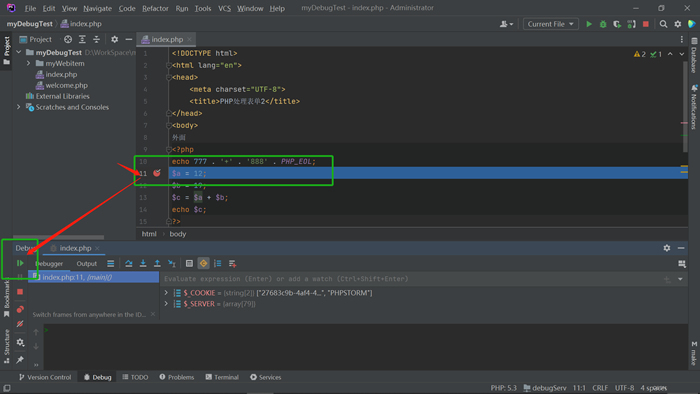This screenshot has height=394, width=700.
Task: Click the Step Into debugger icon
Action: pyautogui.click(x=143, y=264)
